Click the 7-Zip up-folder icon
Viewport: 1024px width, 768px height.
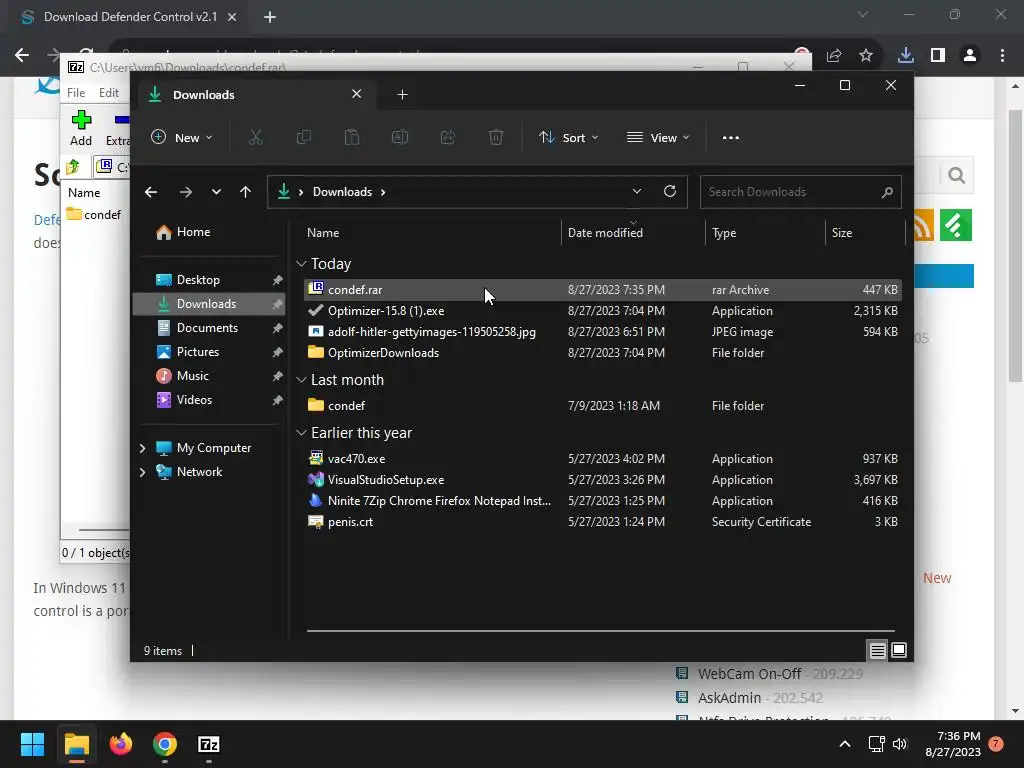(x=73, y=167)
